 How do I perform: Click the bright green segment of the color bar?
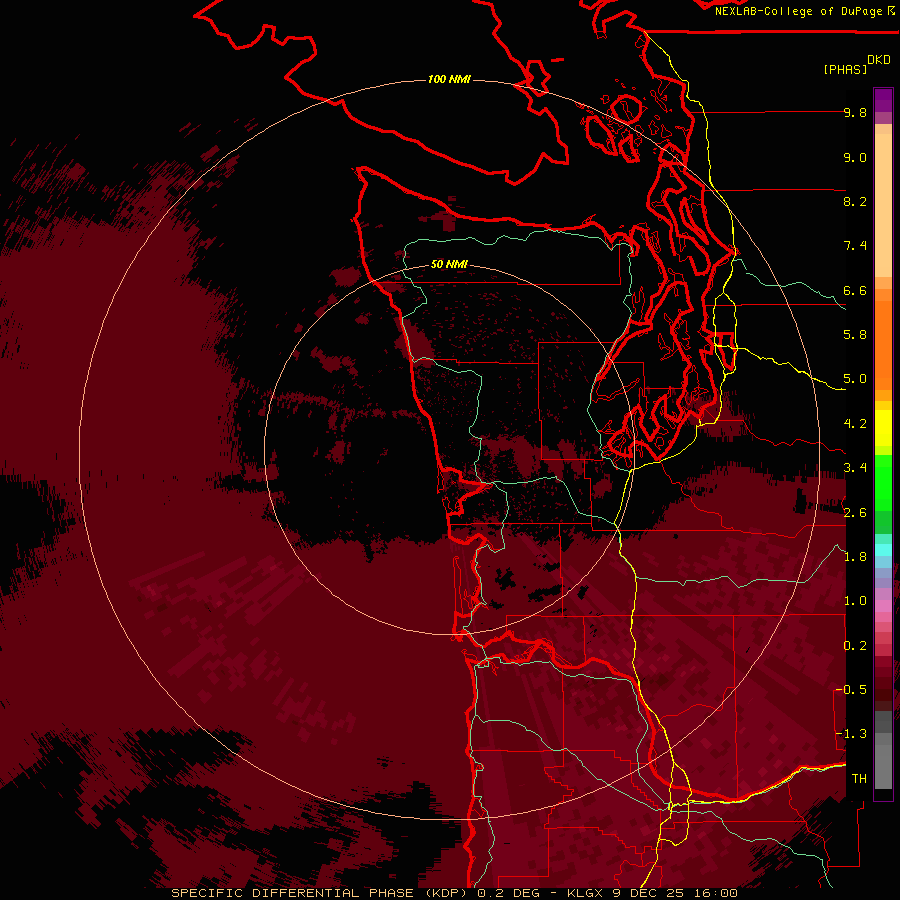click(x=883, y=482)
